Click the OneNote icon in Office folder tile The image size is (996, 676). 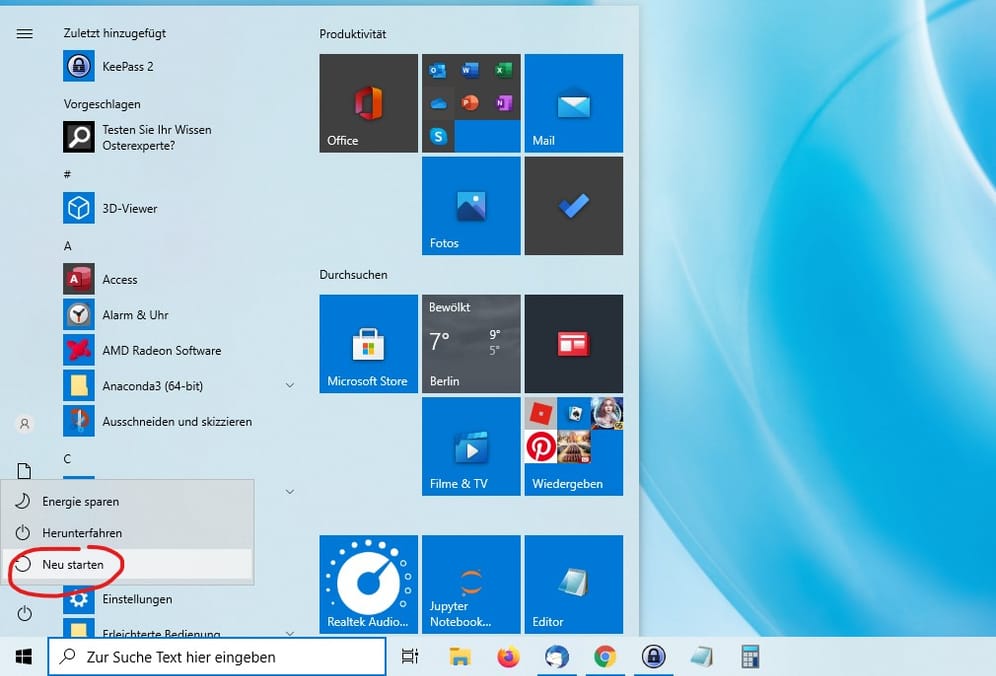coord(503,103)
